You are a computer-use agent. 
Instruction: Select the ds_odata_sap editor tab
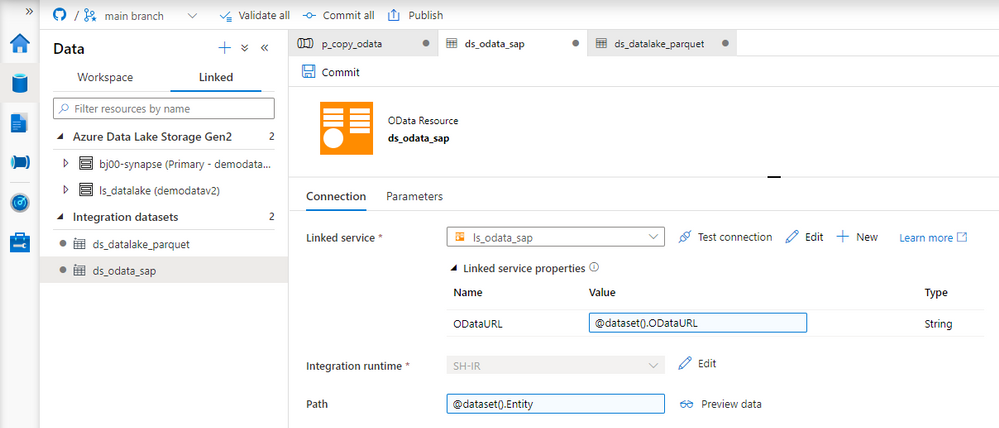[512, 43]
